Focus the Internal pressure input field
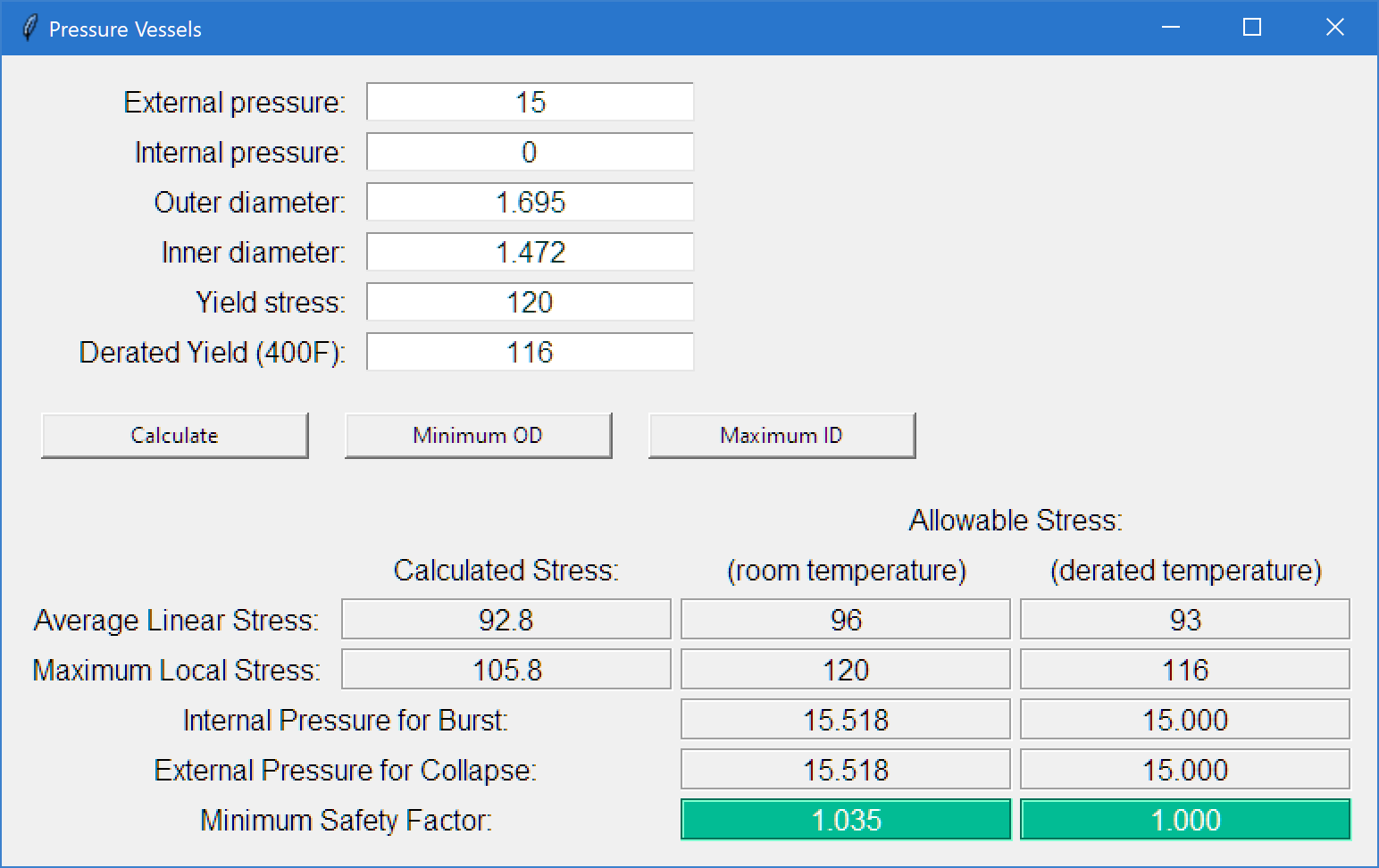The image size is (1379, 868). 531,152
